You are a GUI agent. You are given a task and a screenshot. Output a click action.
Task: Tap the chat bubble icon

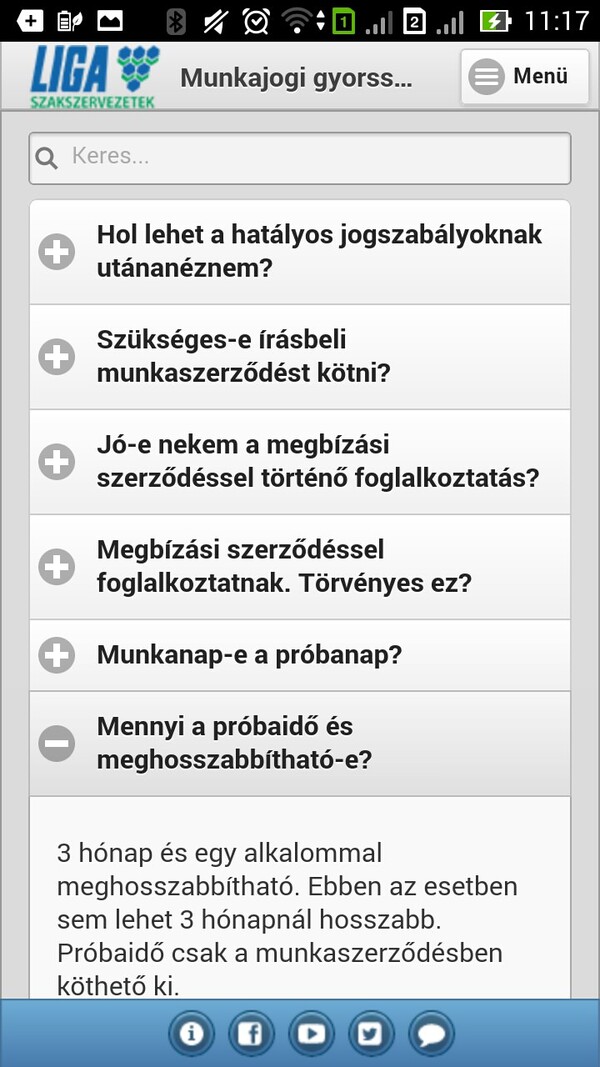click(431, 1034)
